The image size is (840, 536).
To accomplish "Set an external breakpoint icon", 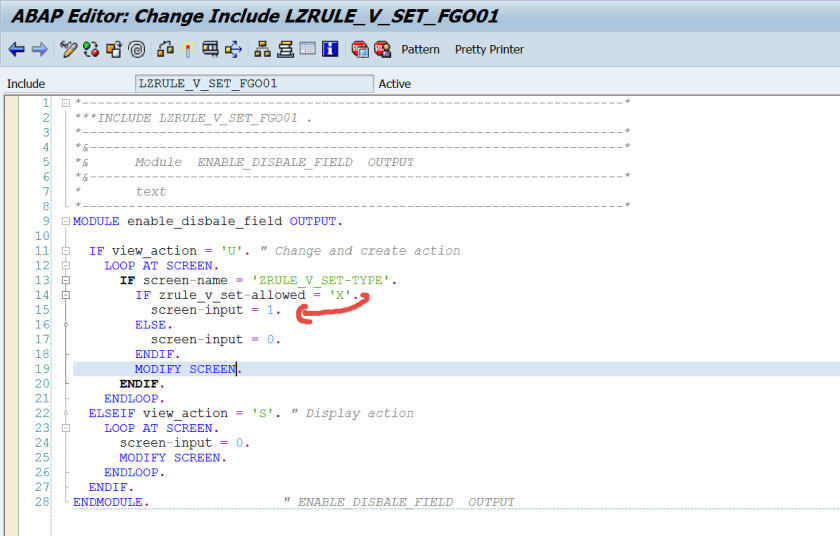I will [382, 49].
